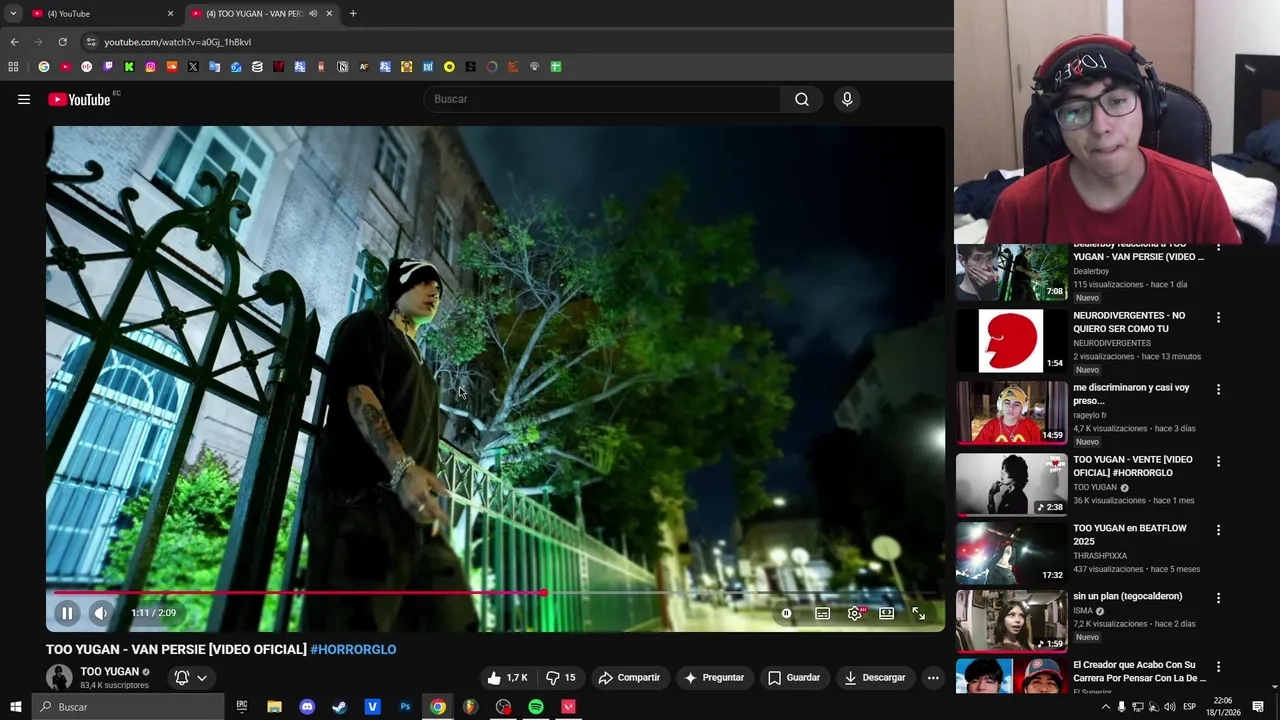Screen dimensions: 1280x720
Task: Seek on the red video progress bar
Action: tap(495, 593)
